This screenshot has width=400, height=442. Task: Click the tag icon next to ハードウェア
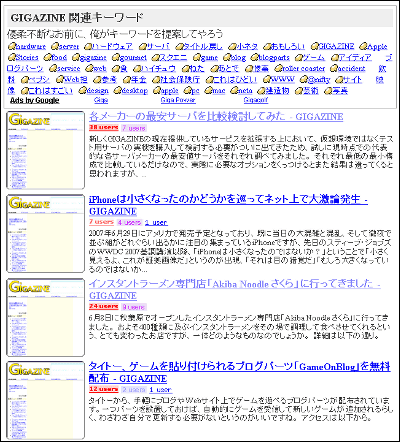pos(88,46)
